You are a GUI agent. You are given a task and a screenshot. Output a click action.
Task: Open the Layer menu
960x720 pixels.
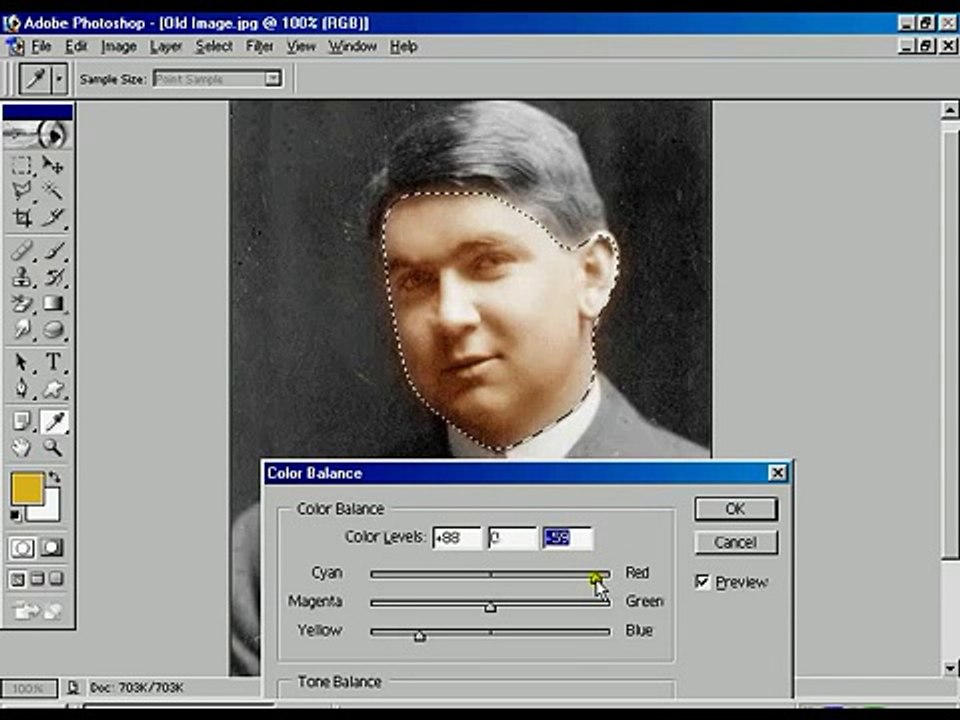coord(166,47)
